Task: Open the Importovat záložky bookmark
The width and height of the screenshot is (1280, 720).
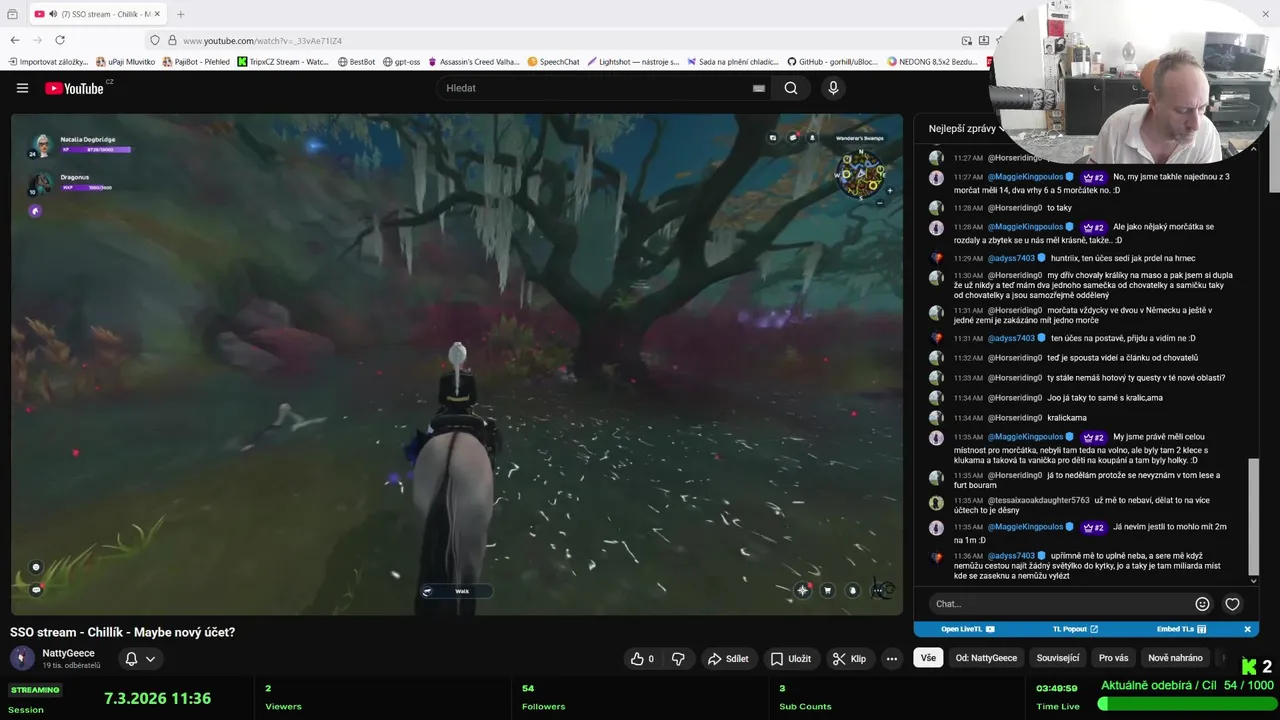Action: [48, 62]
